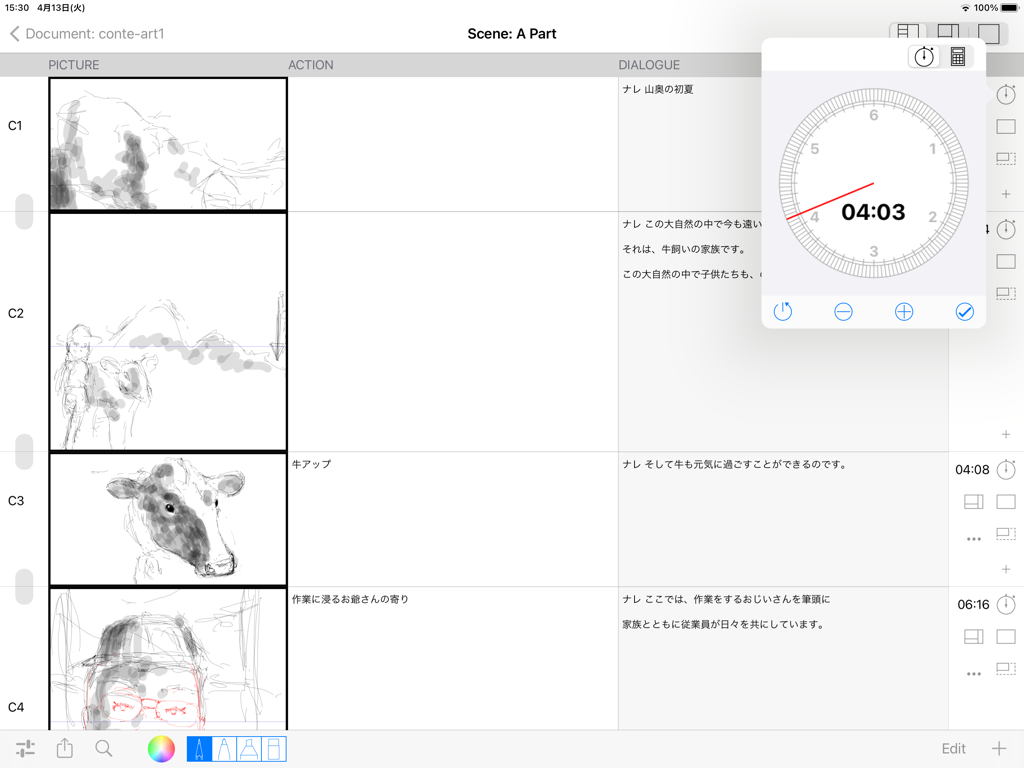Open the drawing settings sliders
This screenshot has width=1024, height=768.
pos(27,748)
